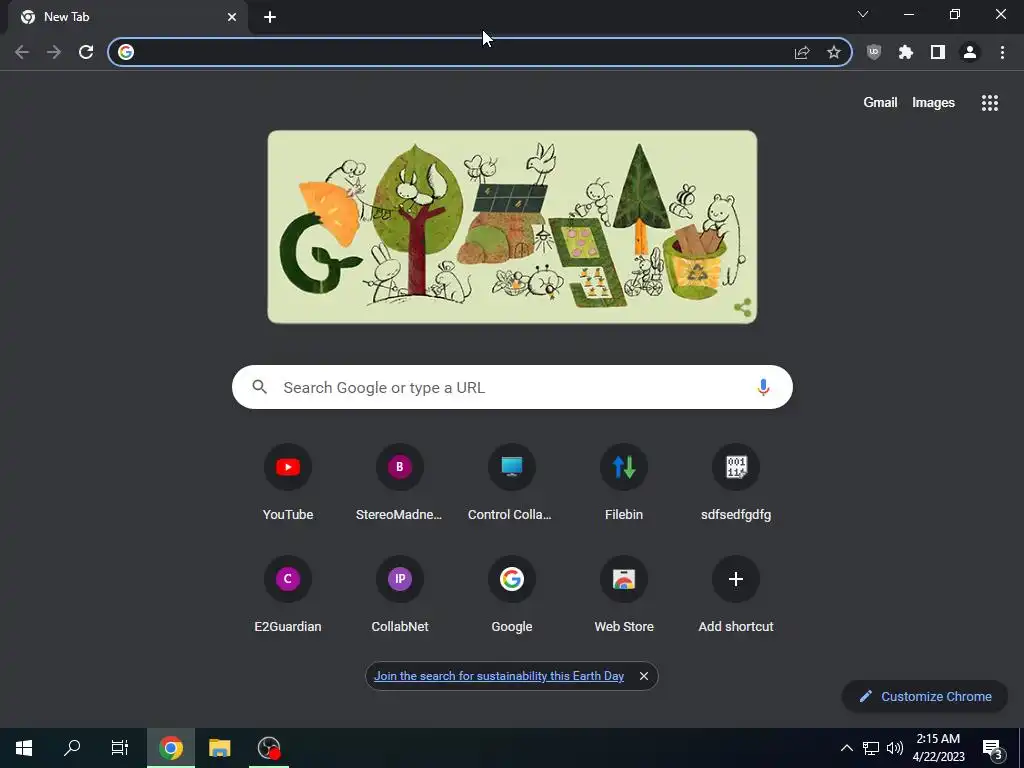Open Task View on taskbar
The width and height of the screenshot is (1024, 768).
click(x=120, y=748)
